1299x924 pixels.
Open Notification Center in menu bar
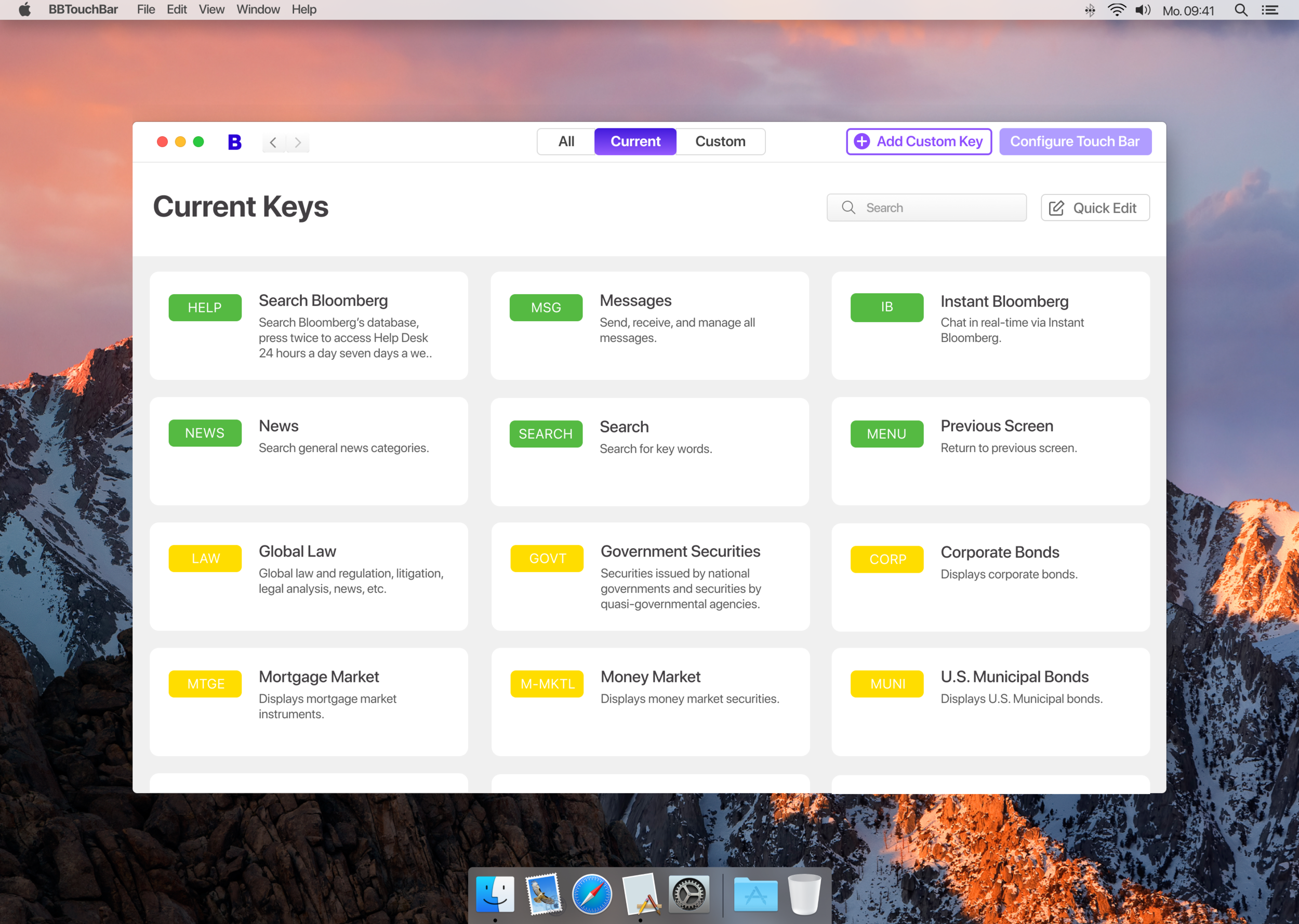pyautogui.click(x=1270, y=10)
